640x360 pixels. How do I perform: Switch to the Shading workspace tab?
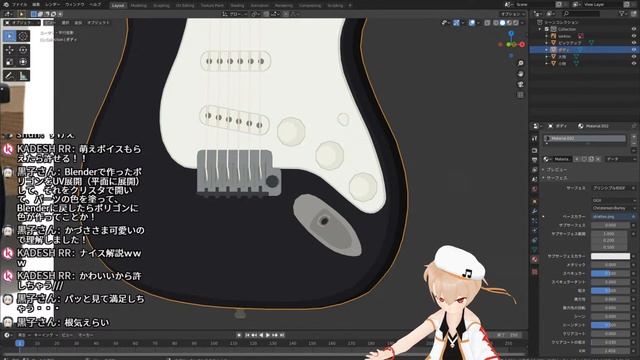point(237,6)
